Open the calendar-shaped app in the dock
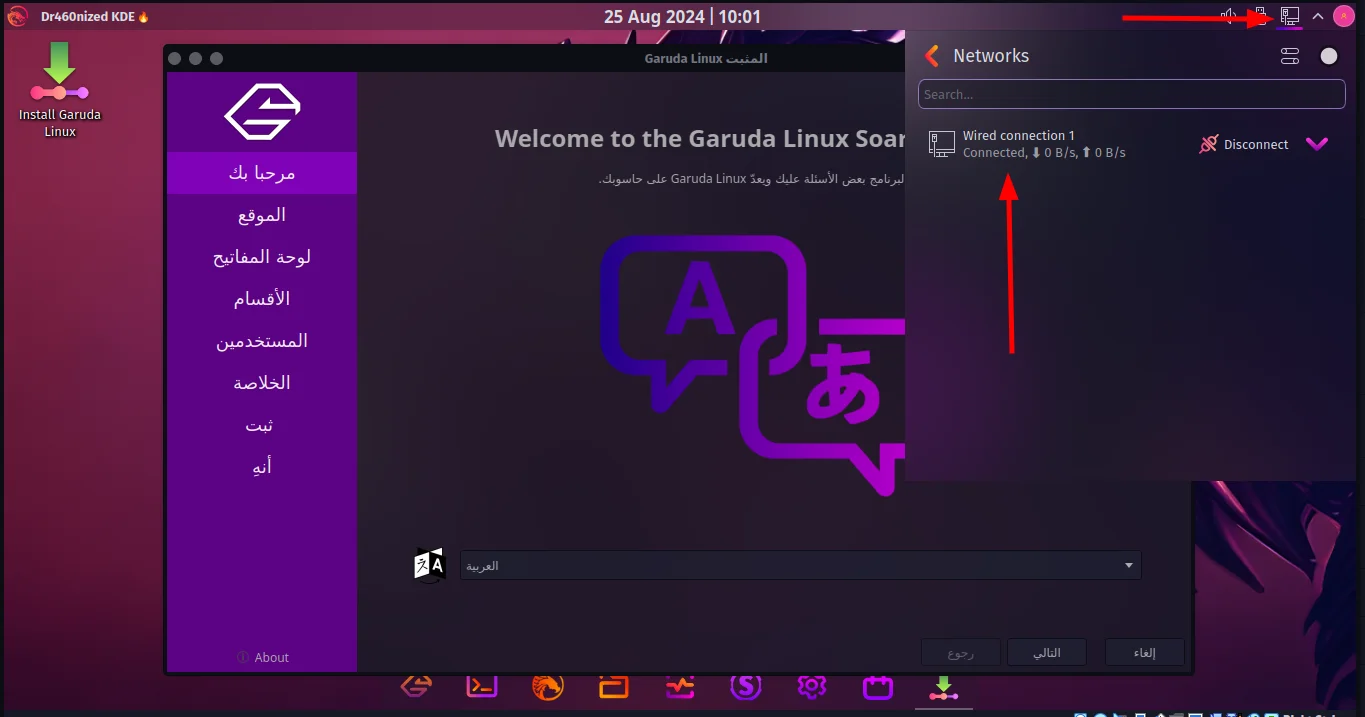The height and width of the screenshot is (717, 1365). (x=878, y=686)
